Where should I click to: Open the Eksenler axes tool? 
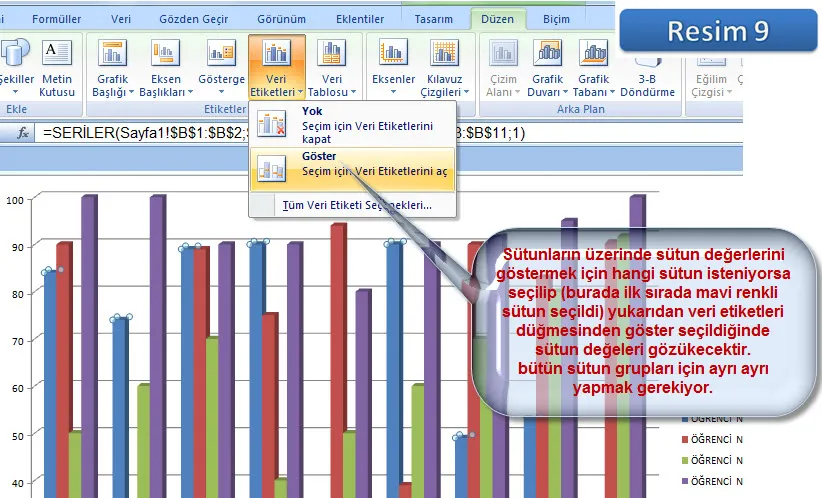392,53
